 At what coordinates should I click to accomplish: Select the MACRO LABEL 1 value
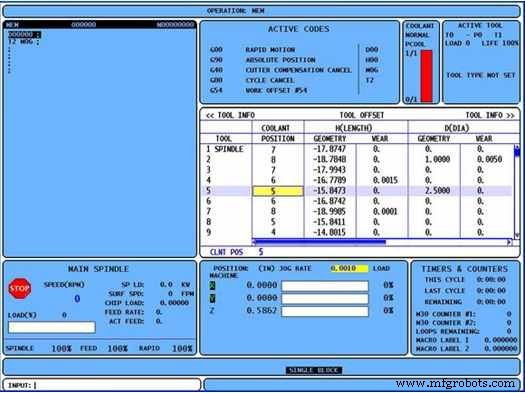(x=501, y=340)
